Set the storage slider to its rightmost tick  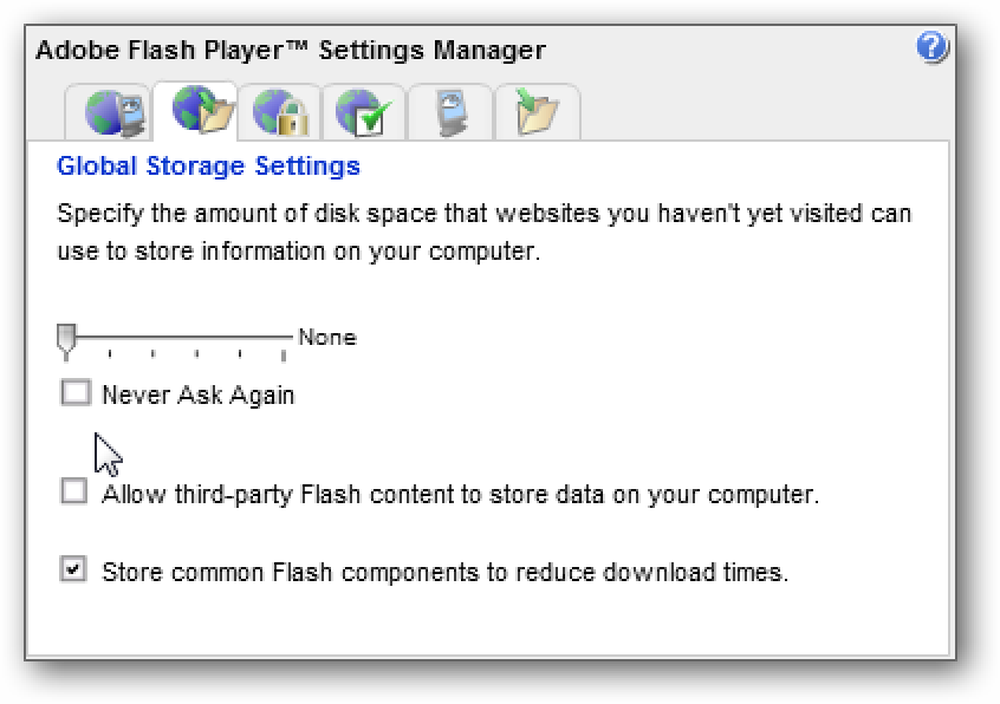click(283, 355)
